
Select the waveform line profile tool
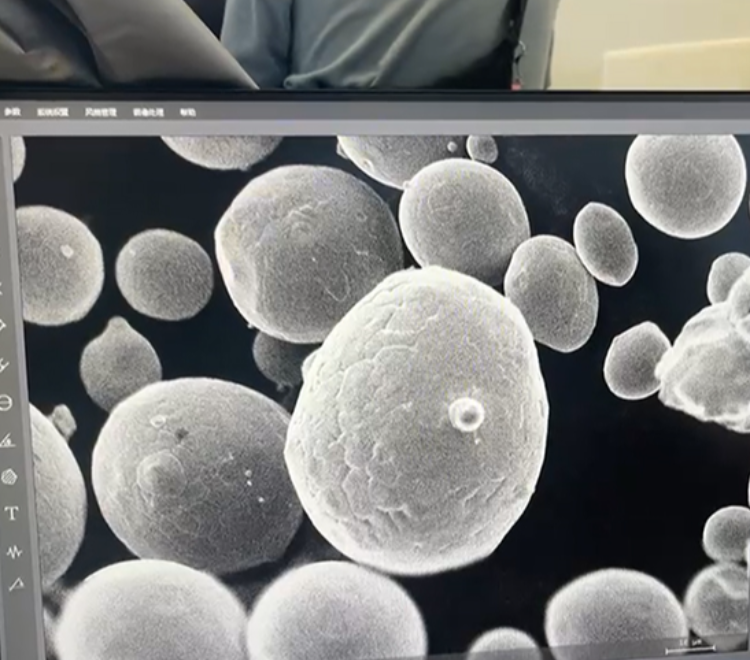14,552
